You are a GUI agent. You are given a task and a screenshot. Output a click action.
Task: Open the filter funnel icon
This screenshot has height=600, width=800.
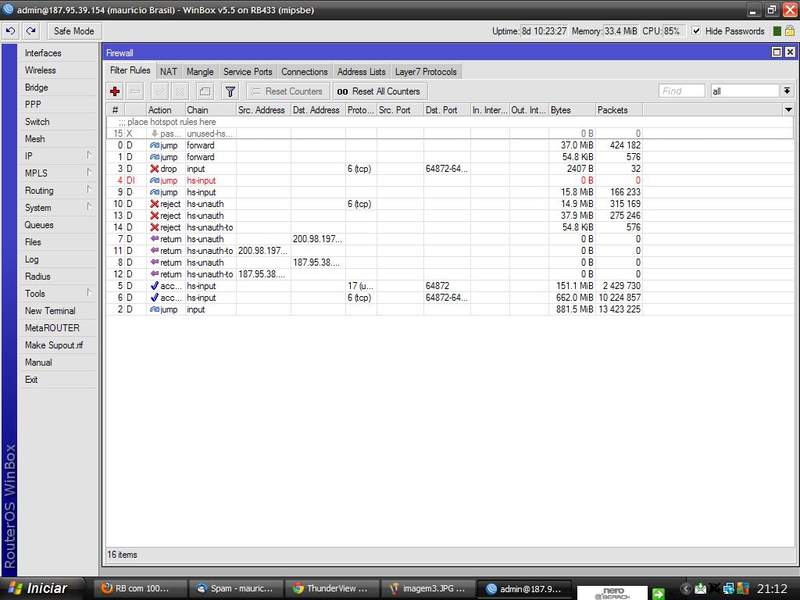pos(230,91)
